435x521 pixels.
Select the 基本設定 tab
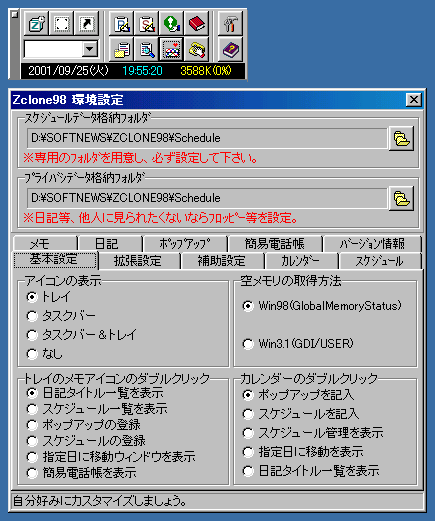point(55,260)
